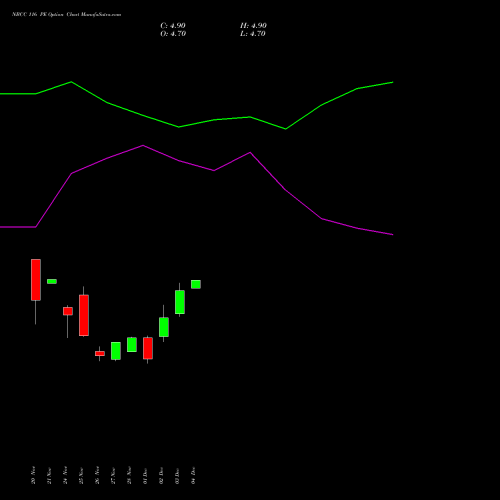The width and height of the screenshot is (500, 500).
Task: Select the 21 Nov green candlestick
Action: point(52,281)
